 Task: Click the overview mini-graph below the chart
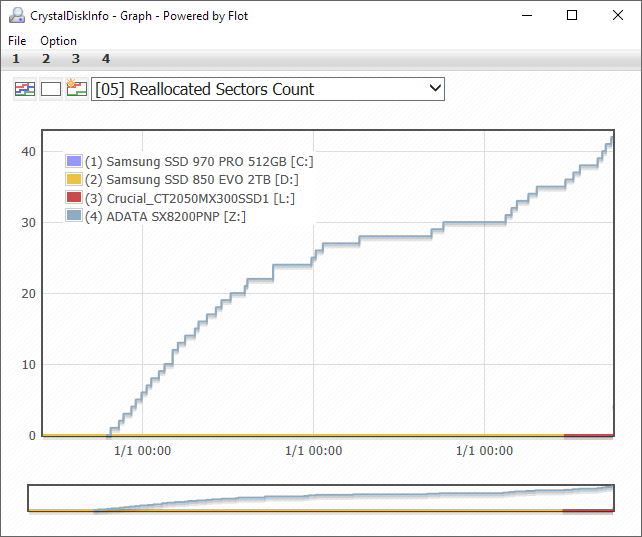pyautogui.click(x=320, y=498)
